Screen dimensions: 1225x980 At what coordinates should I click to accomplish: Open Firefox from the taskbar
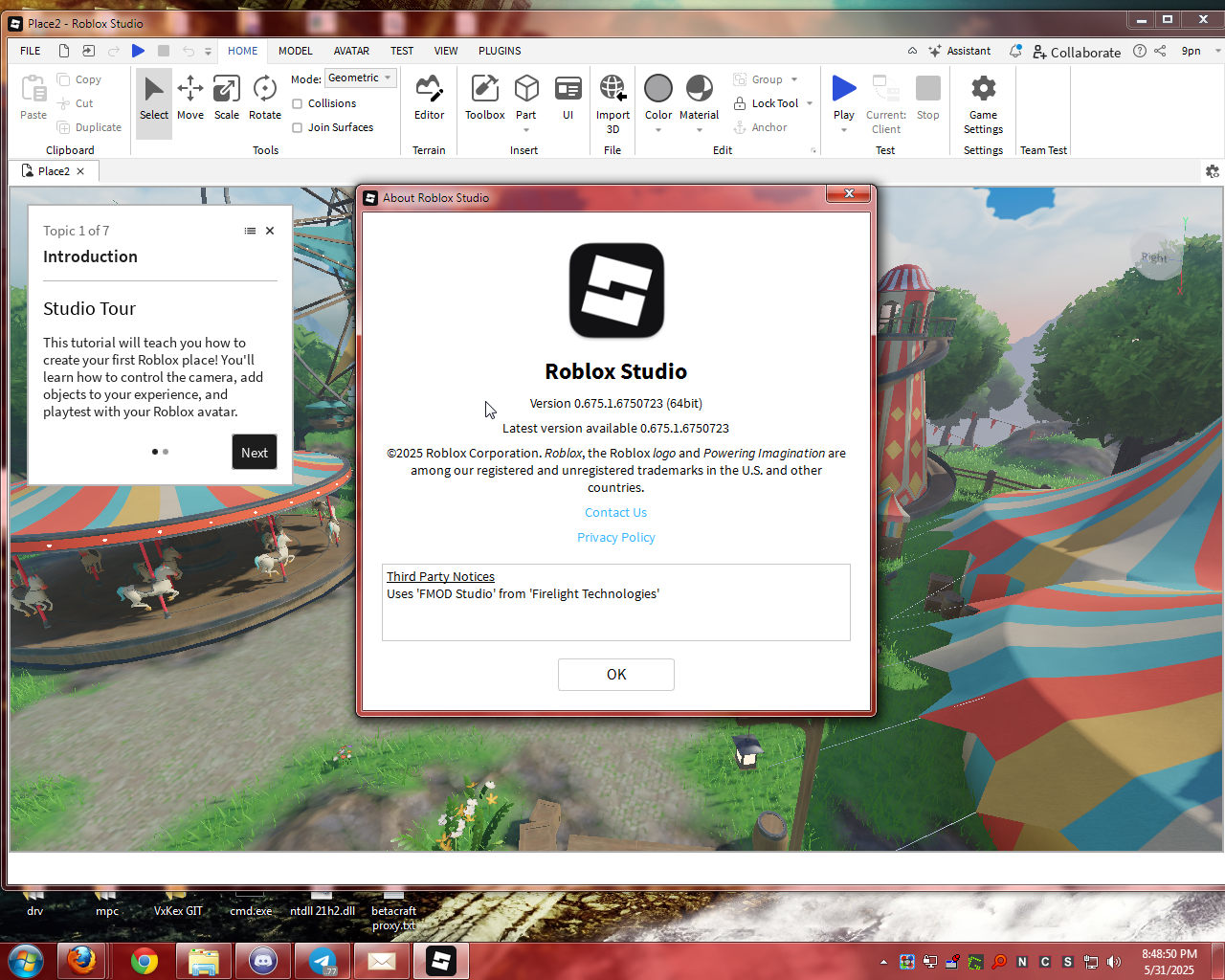(81, 961)
